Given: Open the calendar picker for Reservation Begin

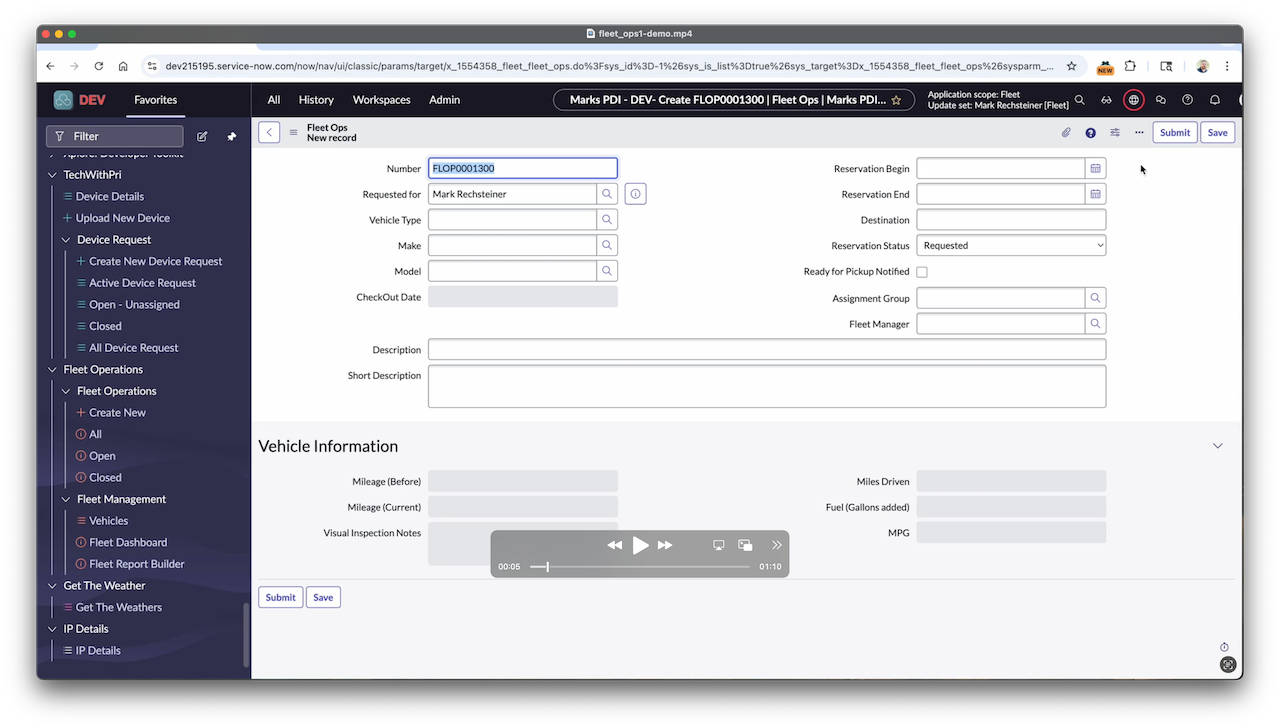Looking at the screenshot, I should pyautogui.click(x=1095, y=168).
